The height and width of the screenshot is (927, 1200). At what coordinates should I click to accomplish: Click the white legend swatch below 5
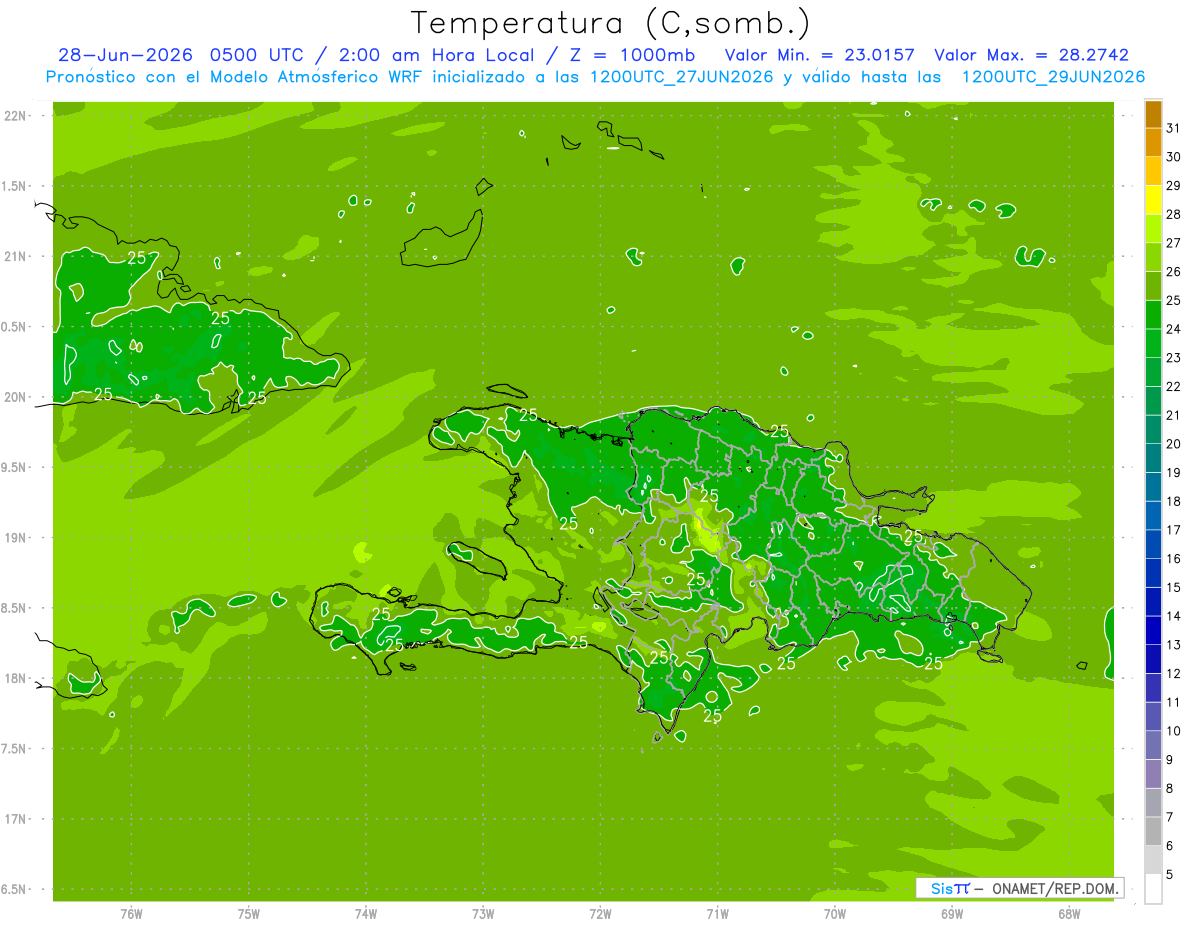[1153, 889]
